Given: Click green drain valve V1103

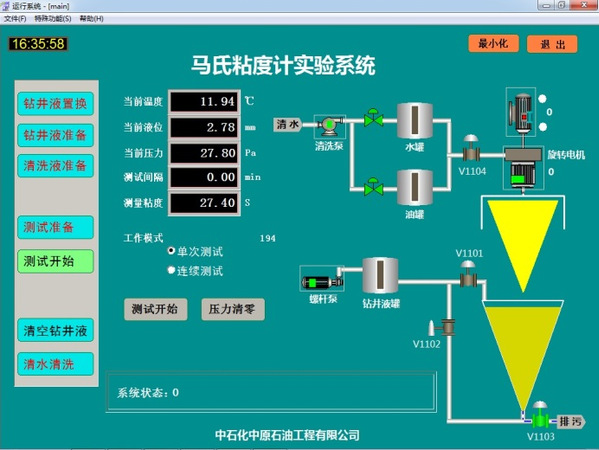Looking at the screenshot, I should (539, 415).
